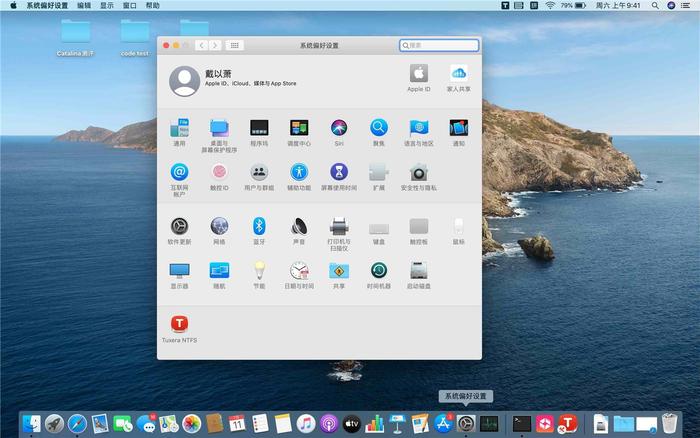
Task: Open the Trash in the Dock
Action: (669, 423)
